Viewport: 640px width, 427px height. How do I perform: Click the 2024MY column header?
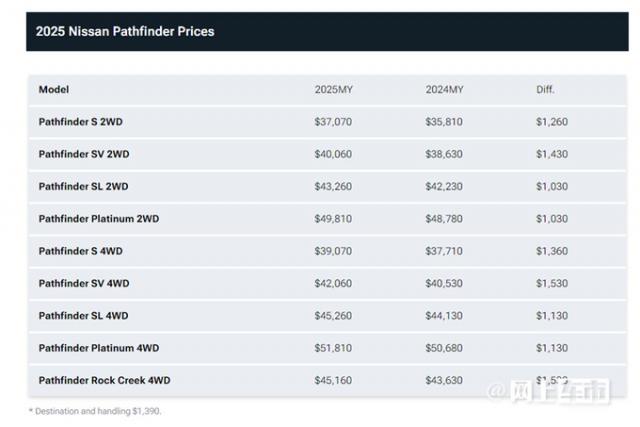coord(444,89)
